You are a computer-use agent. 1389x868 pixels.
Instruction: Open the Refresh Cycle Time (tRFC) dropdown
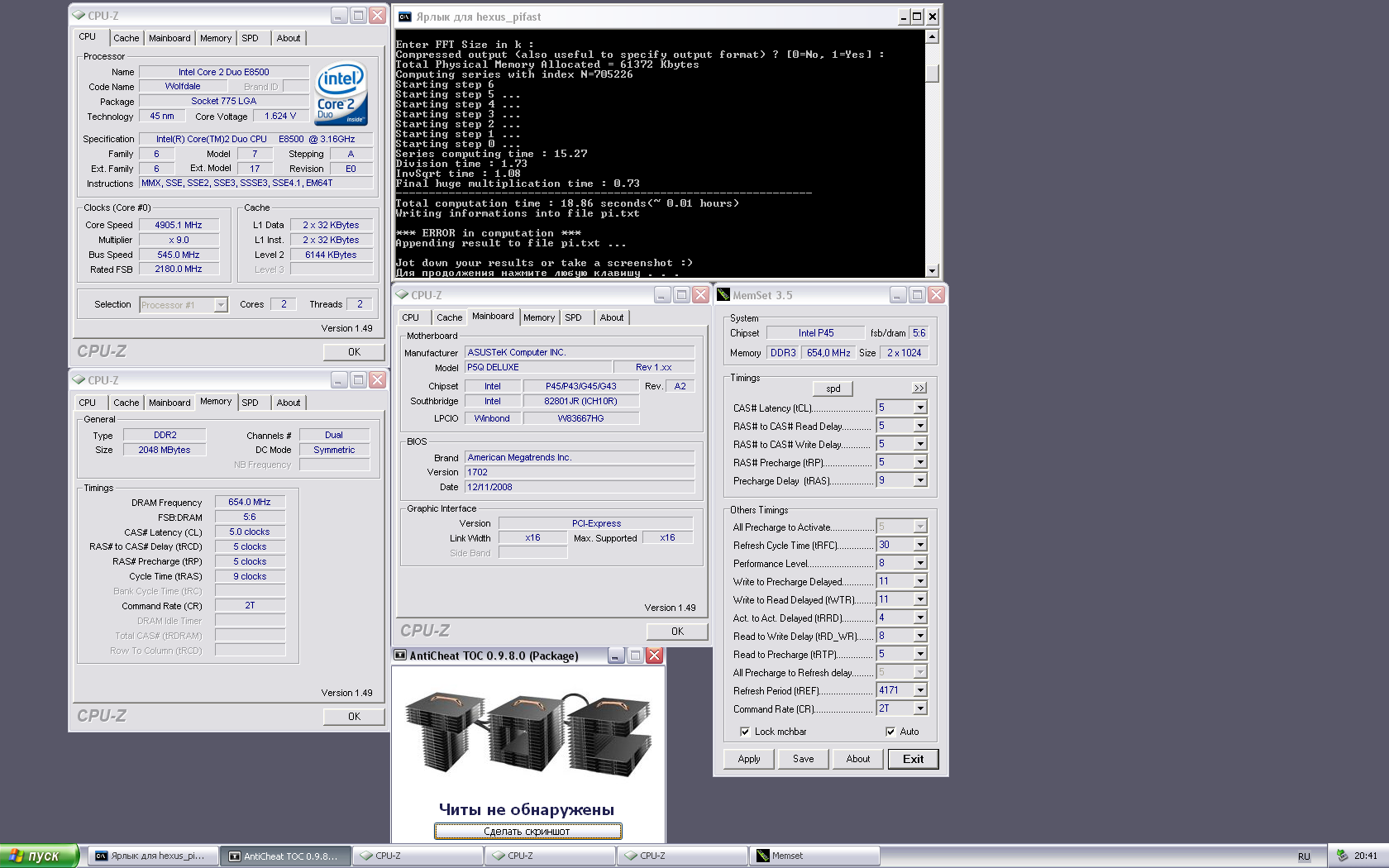click(x=920, y=545)
